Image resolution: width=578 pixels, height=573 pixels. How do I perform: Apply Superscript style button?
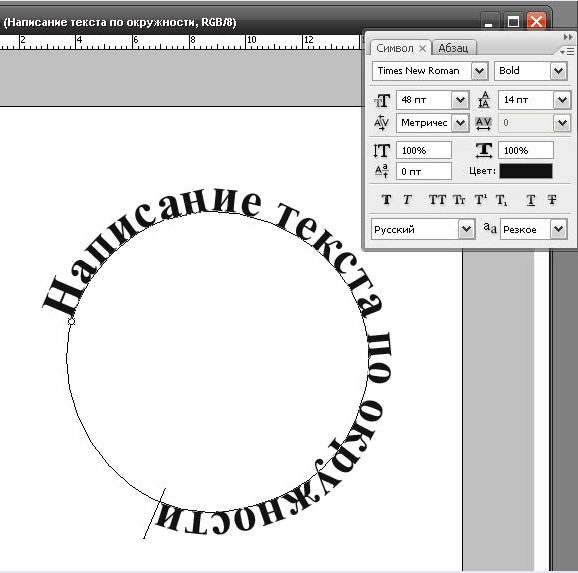[480, 200]
